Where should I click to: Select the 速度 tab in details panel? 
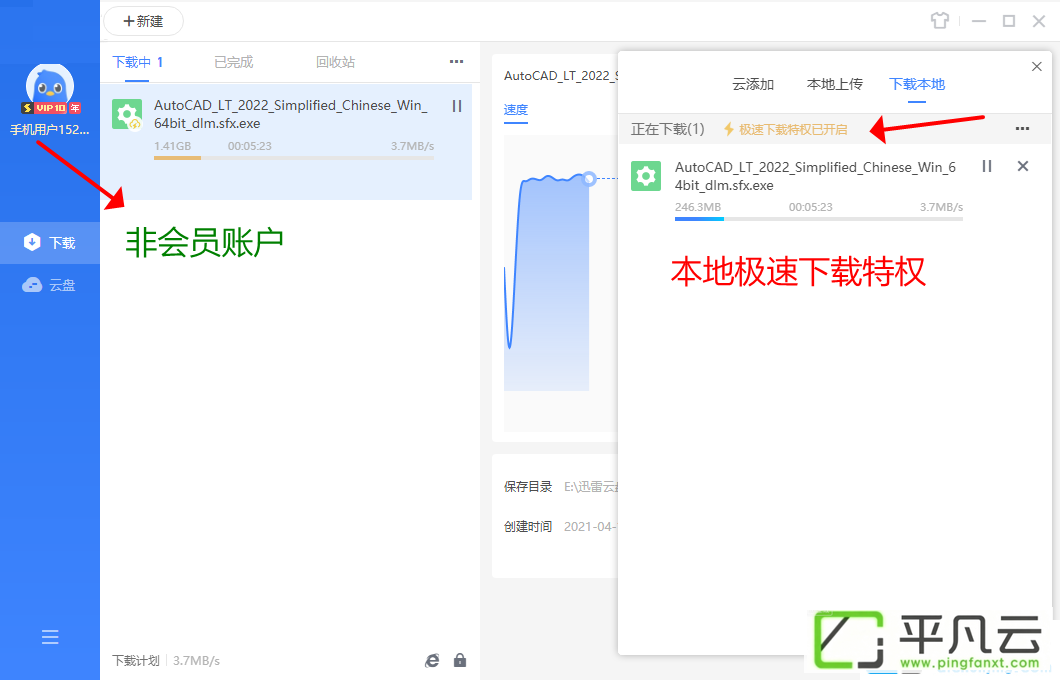point(516,110)
